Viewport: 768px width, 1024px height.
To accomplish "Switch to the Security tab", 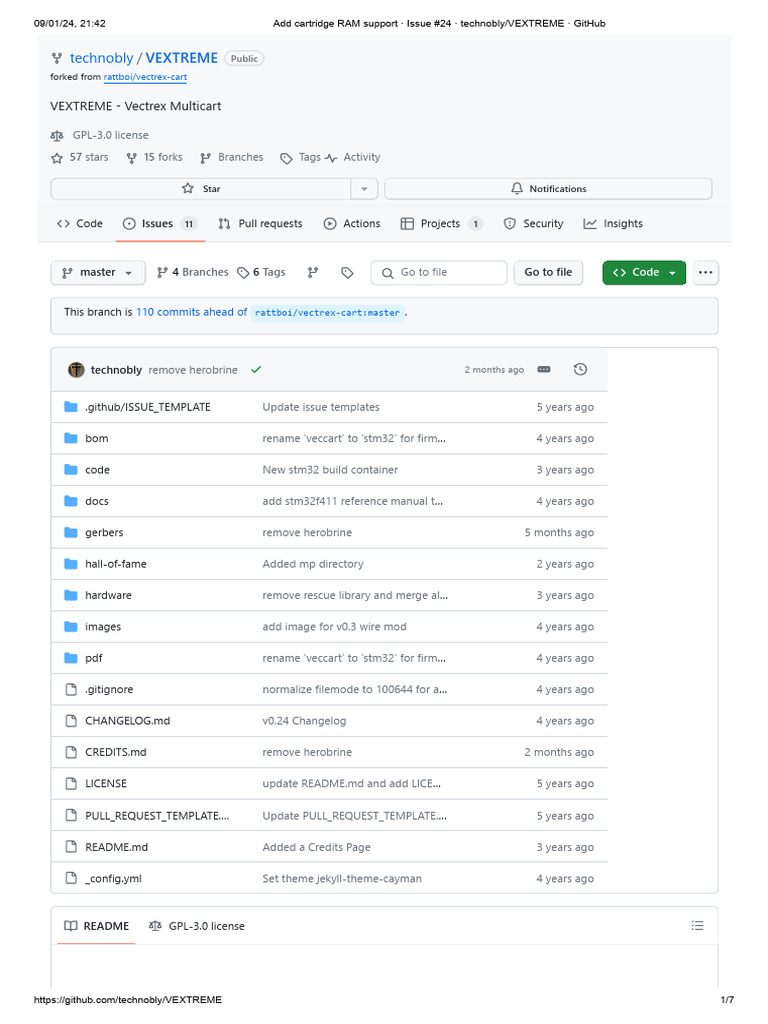I will [533, 223].
